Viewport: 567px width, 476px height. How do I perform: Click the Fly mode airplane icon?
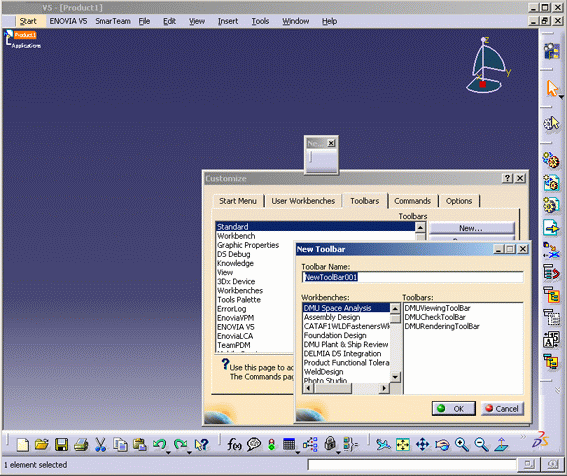click(383, 444)
